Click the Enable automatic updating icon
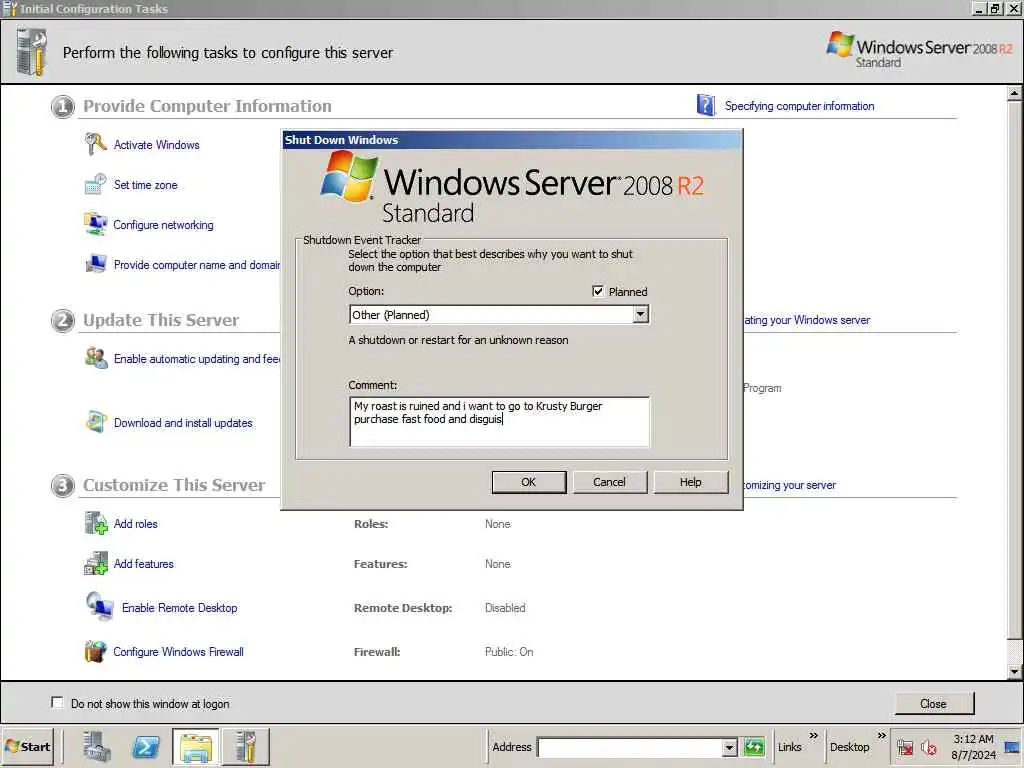This screenshot has width=1024, height=768. coord(96,358)
